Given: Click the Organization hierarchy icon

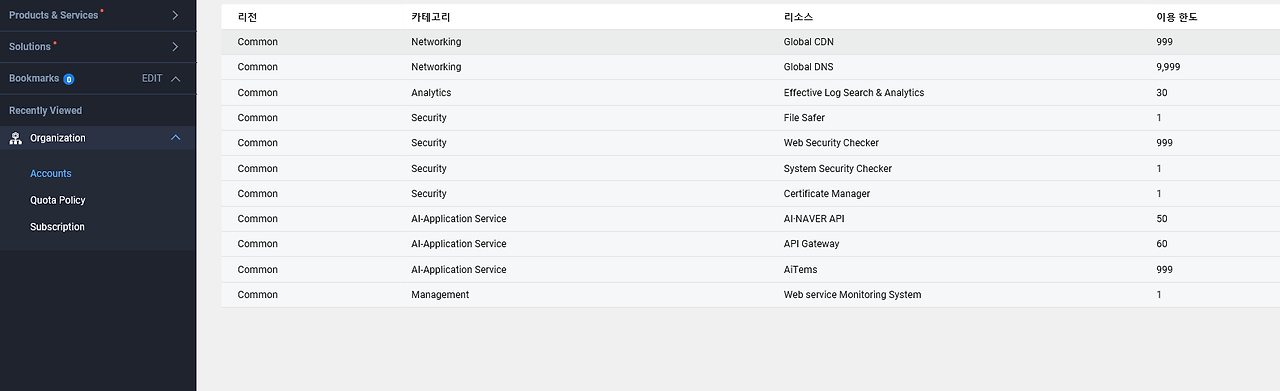Looking at the screenshot, I should tap(15, 138).
